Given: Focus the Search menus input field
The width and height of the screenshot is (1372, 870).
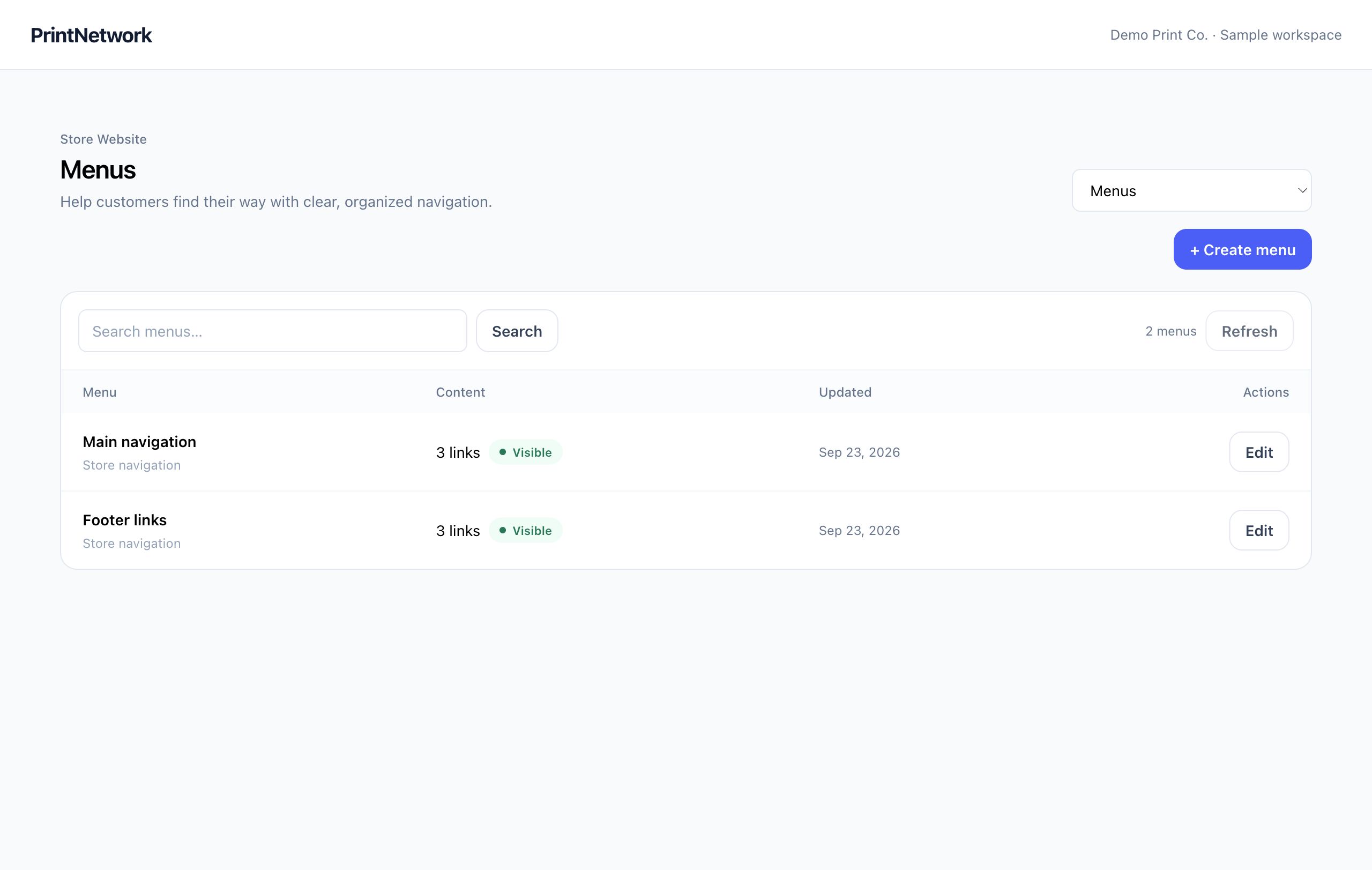Looking at the screenshot, I should click(272, 331).
